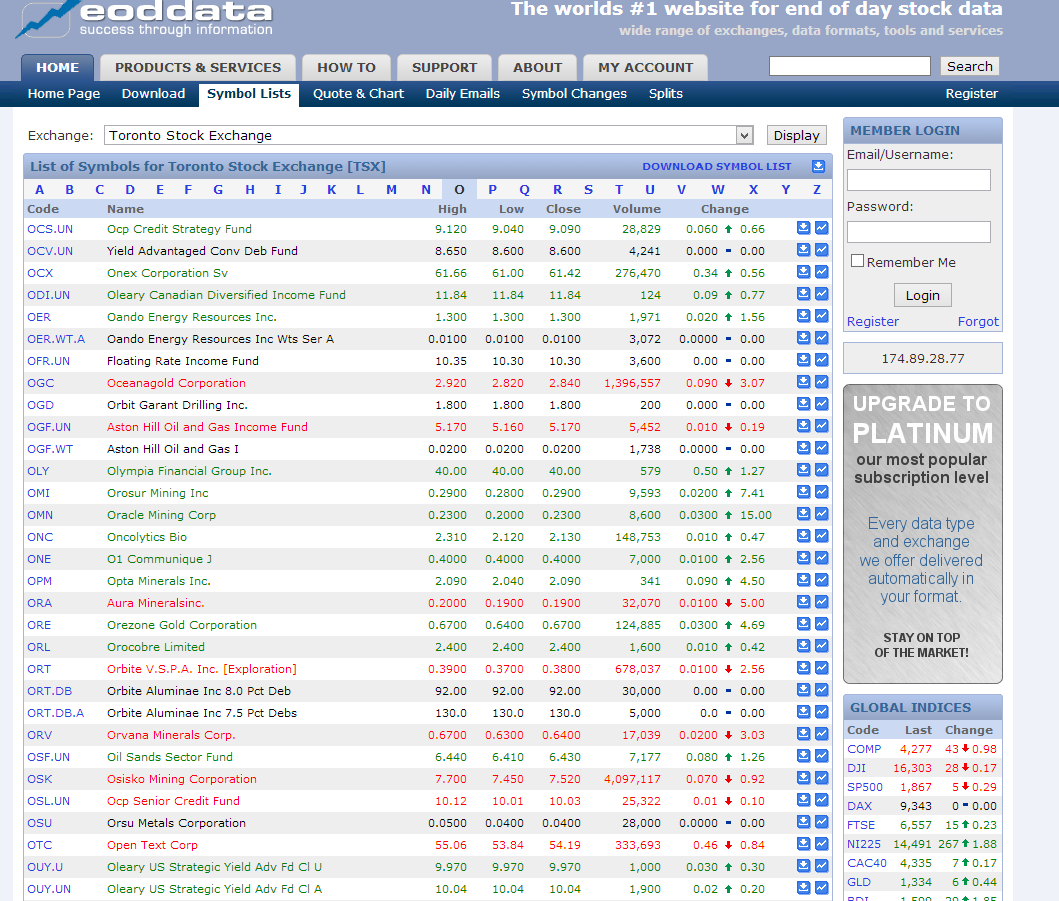
Task: Click download icon for ORT row
Action: 803,668
